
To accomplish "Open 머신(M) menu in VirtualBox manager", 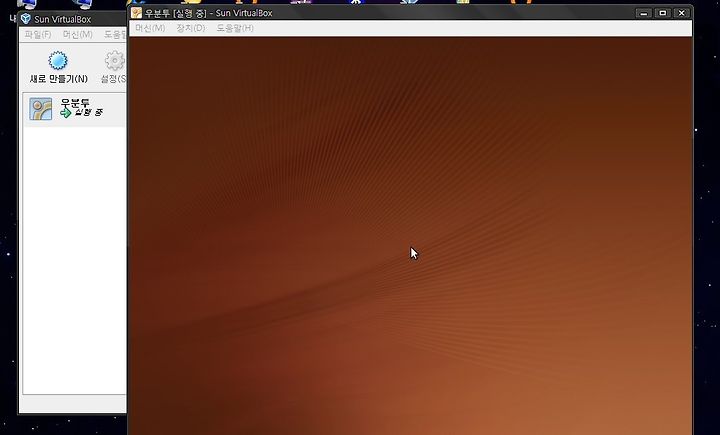I will (x=78, y=34).
